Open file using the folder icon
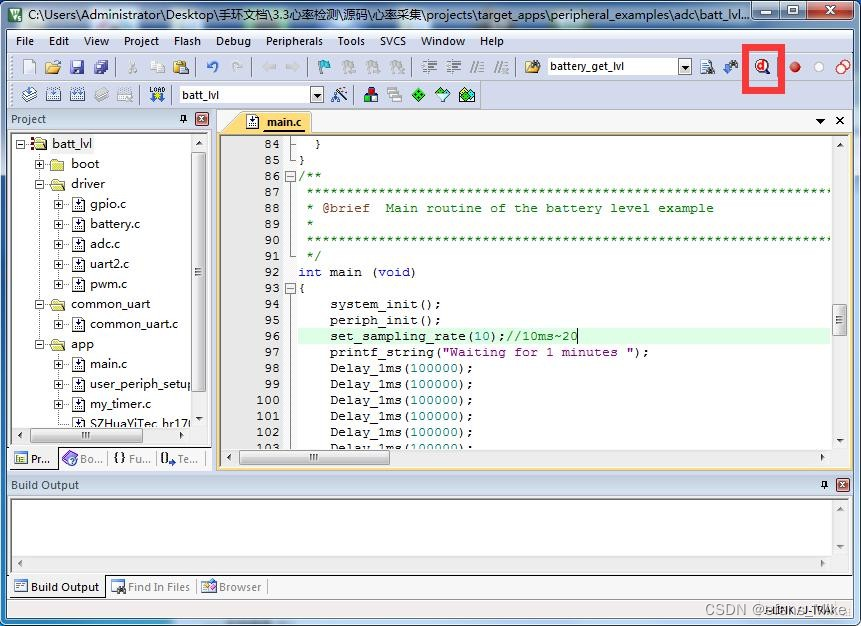This screenshot has height=626, width=861. coord(53,67)
